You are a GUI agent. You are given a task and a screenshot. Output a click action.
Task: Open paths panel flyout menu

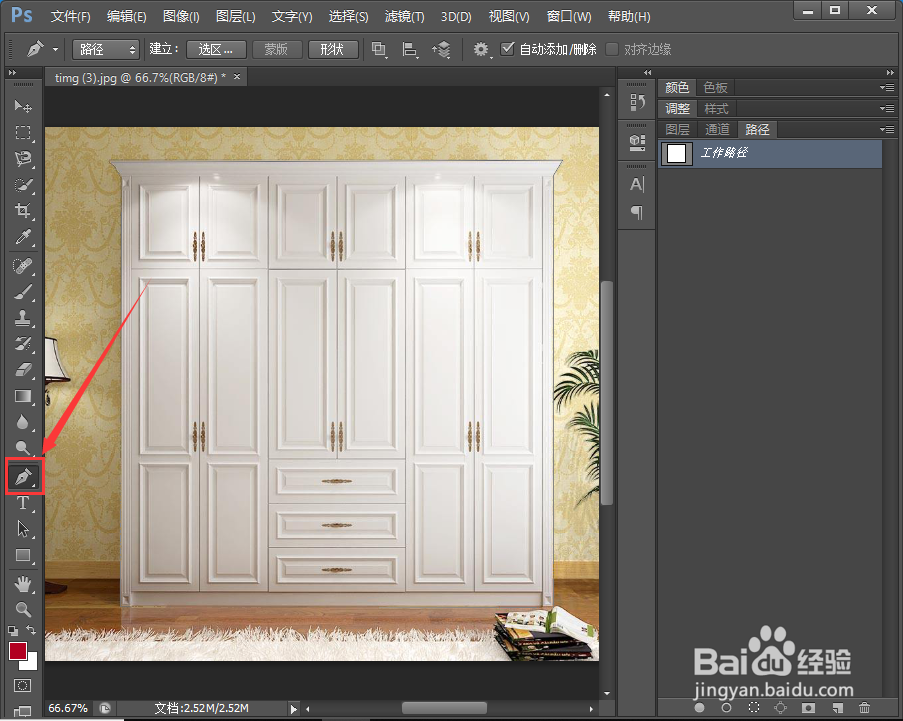[x=887, y=130]
